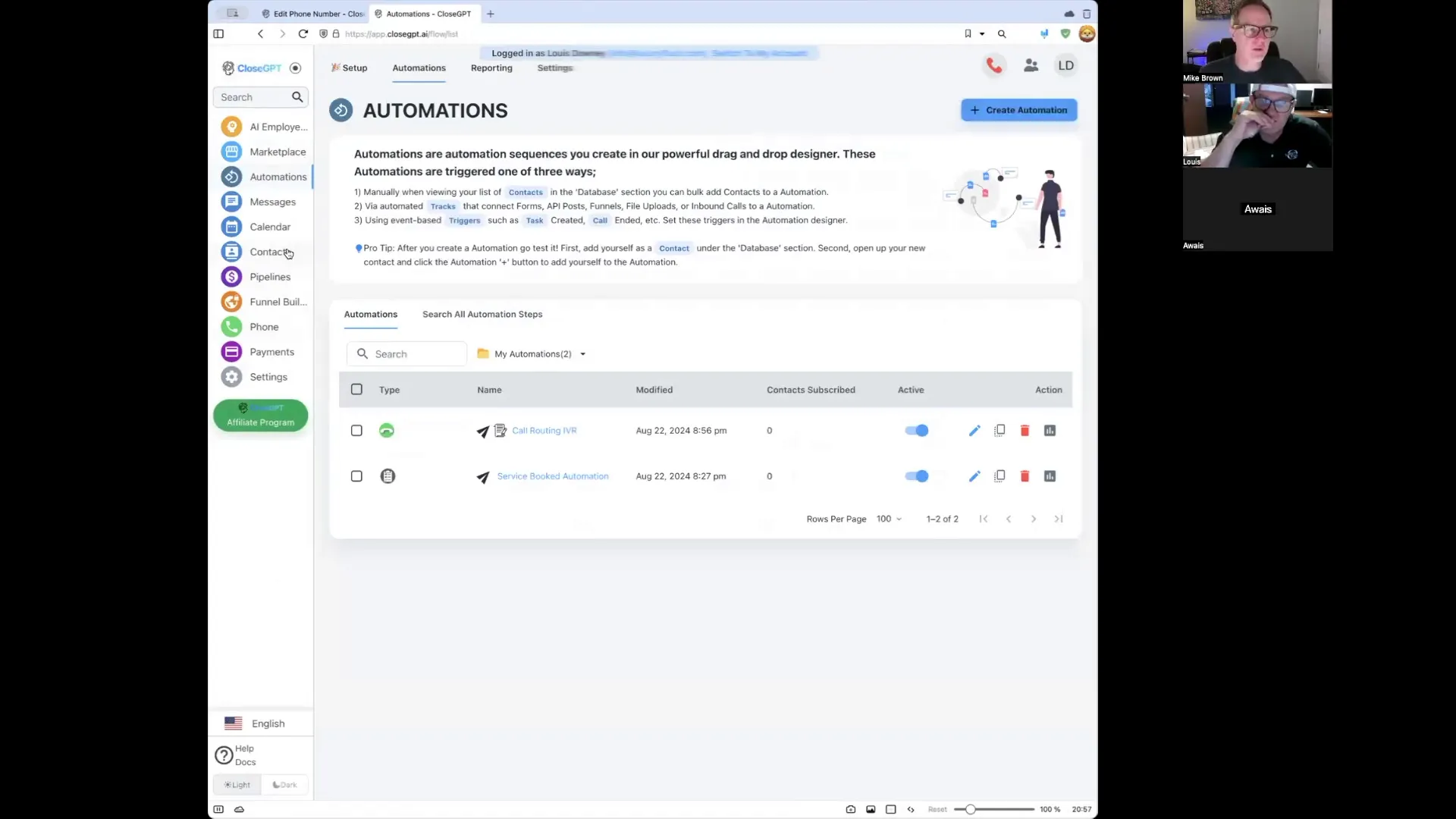Open the Reporting top menu

coord(491,68)
